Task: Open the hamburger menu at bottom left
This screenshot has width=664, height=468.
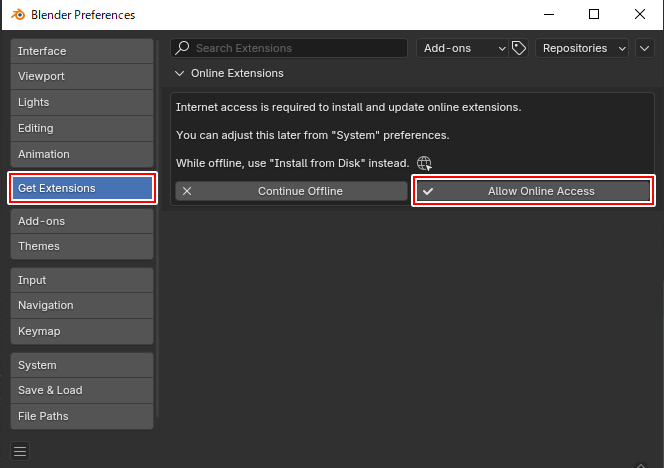Action: click(21, 451)
